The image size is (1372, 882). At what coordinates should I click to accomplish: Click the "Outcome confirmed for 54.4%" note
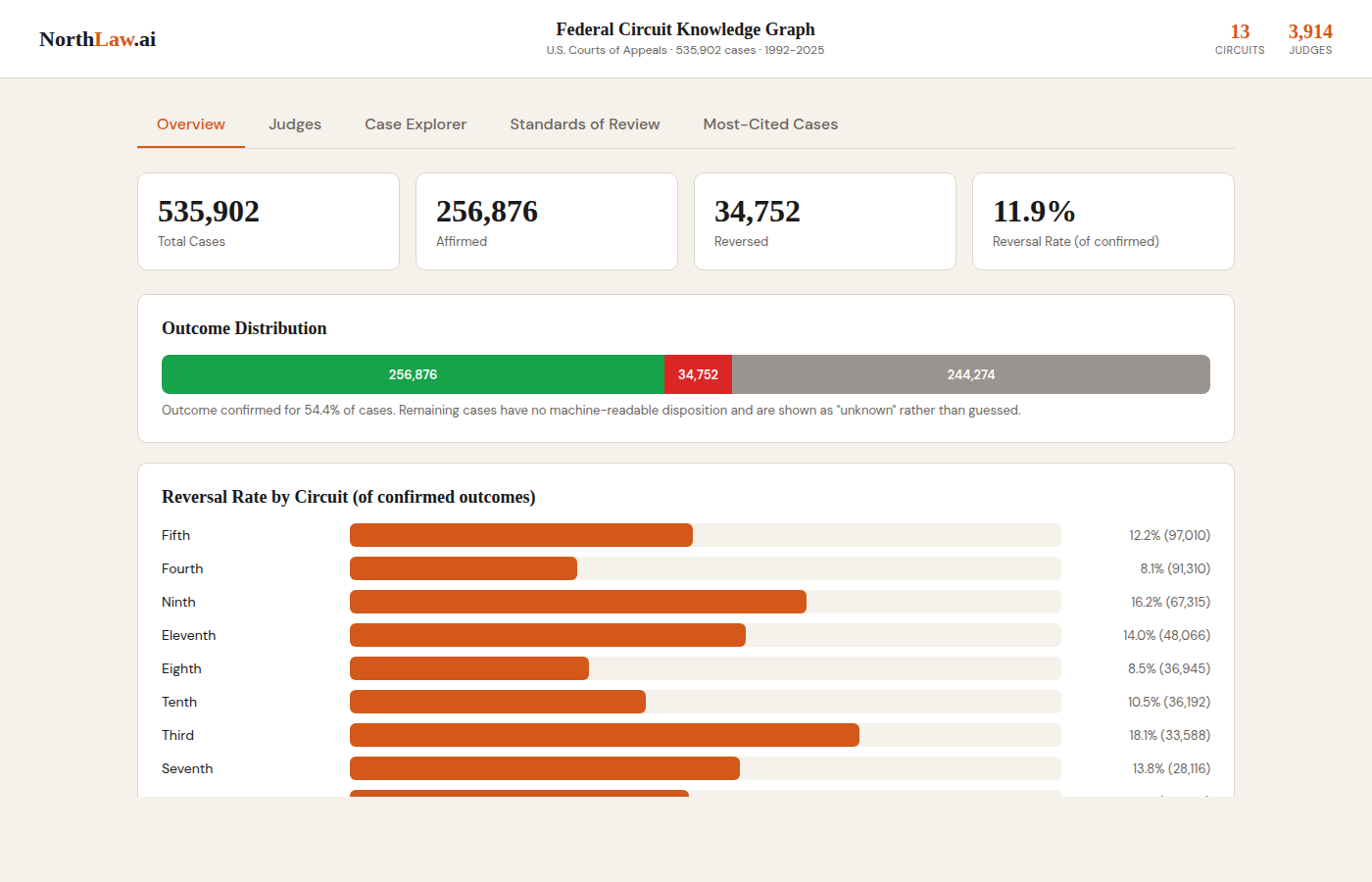[x=591, y=411]
